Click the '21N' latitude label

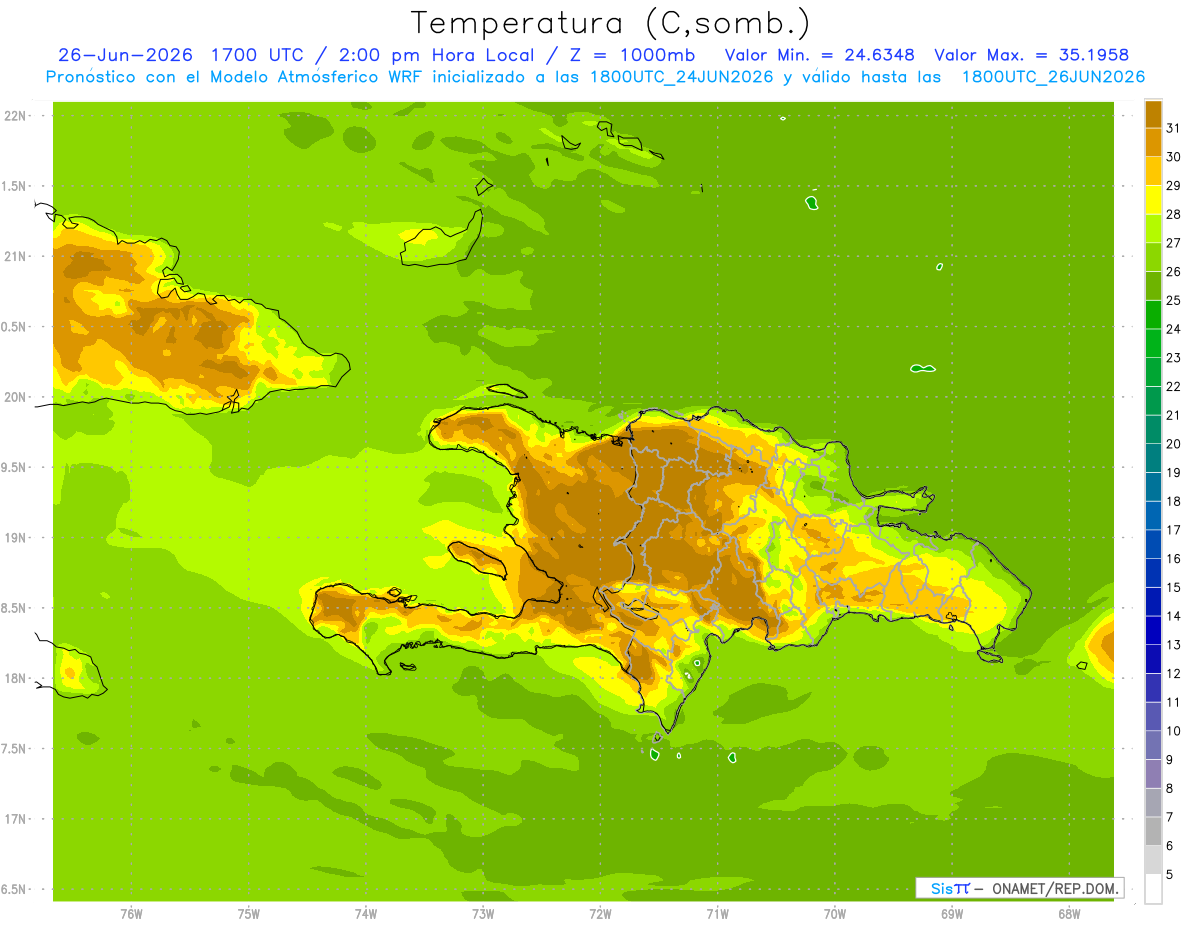(15, 256)
